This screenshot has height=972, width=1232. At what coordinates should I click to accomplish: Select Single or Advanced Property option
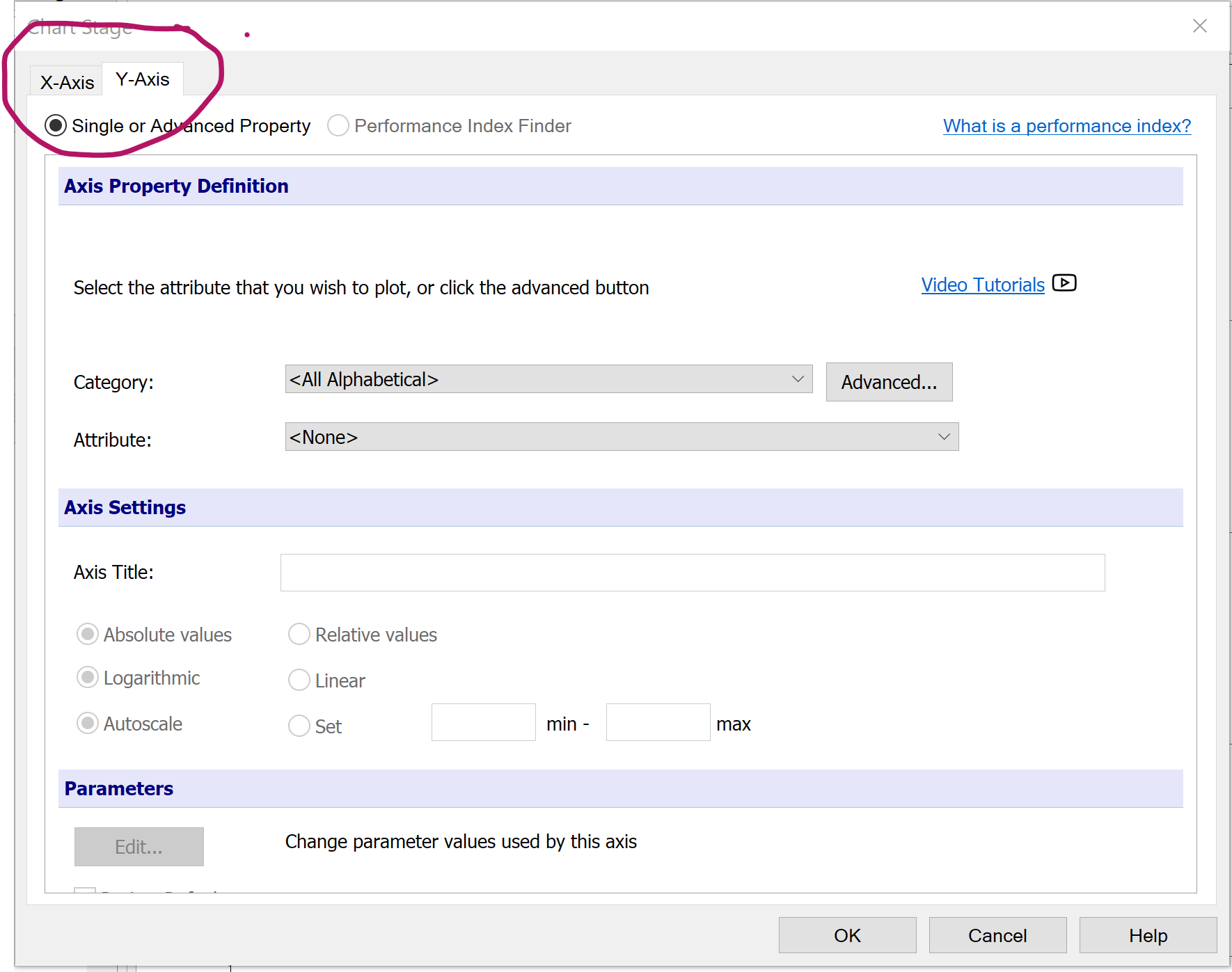56,126
